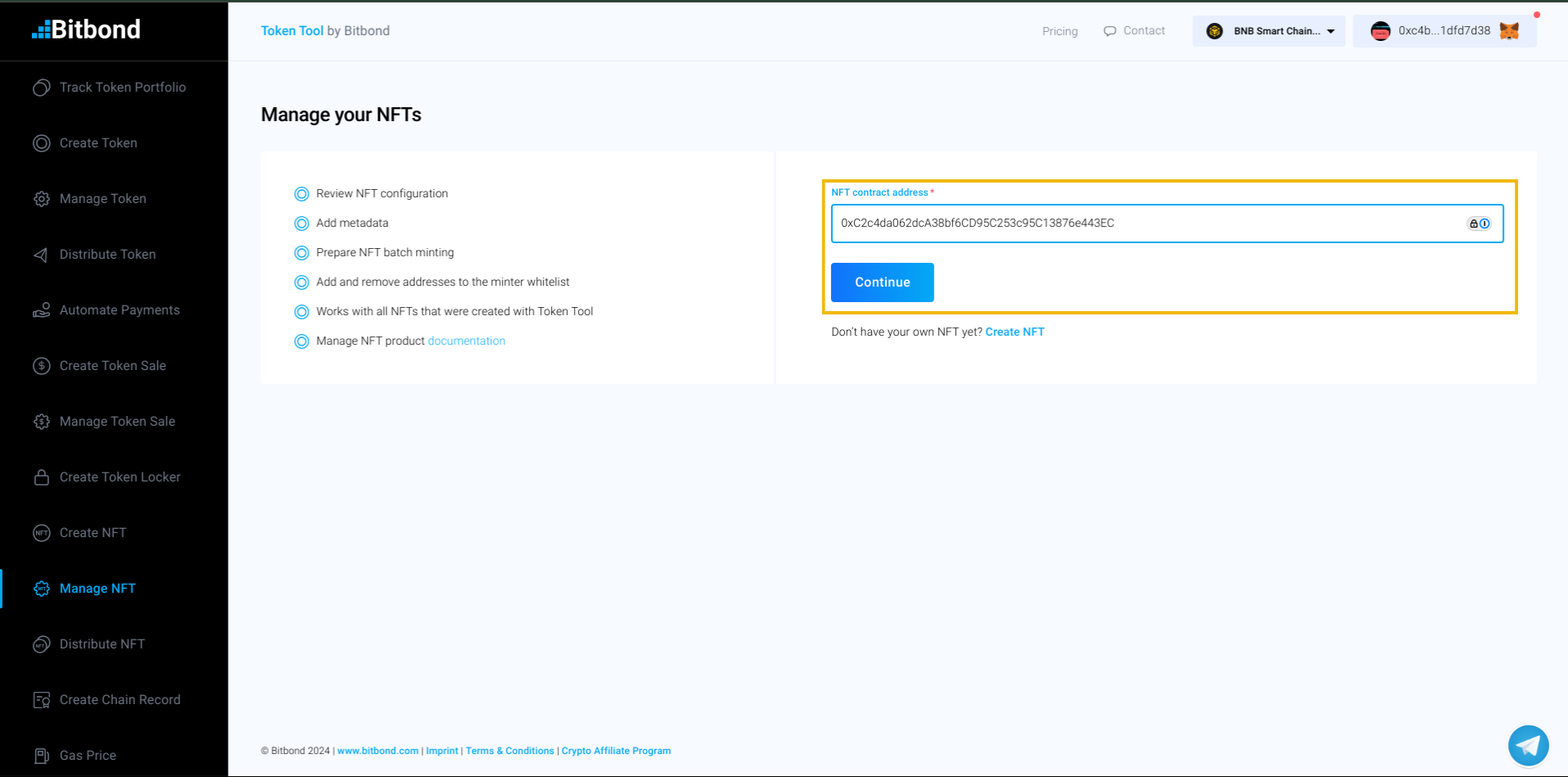1568x777 pixels.
Task: Click the Create Token Locker padlock icon
Action: point(41,477)
